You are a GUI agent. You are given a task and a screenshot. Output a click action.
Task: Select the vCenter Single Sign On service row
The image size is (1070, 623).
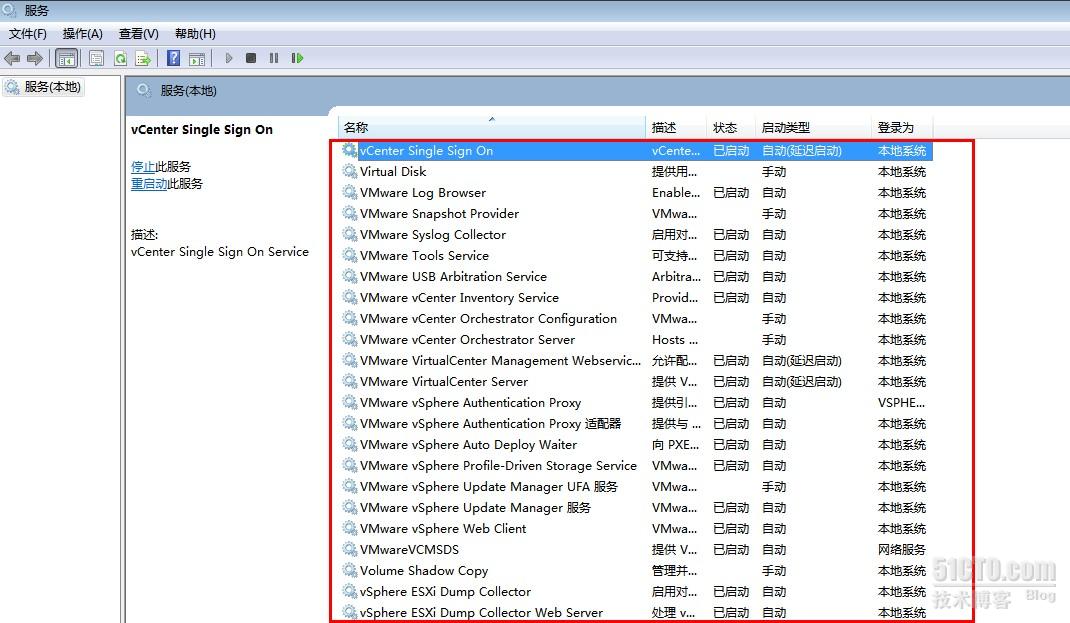click(x=636, y=151)
